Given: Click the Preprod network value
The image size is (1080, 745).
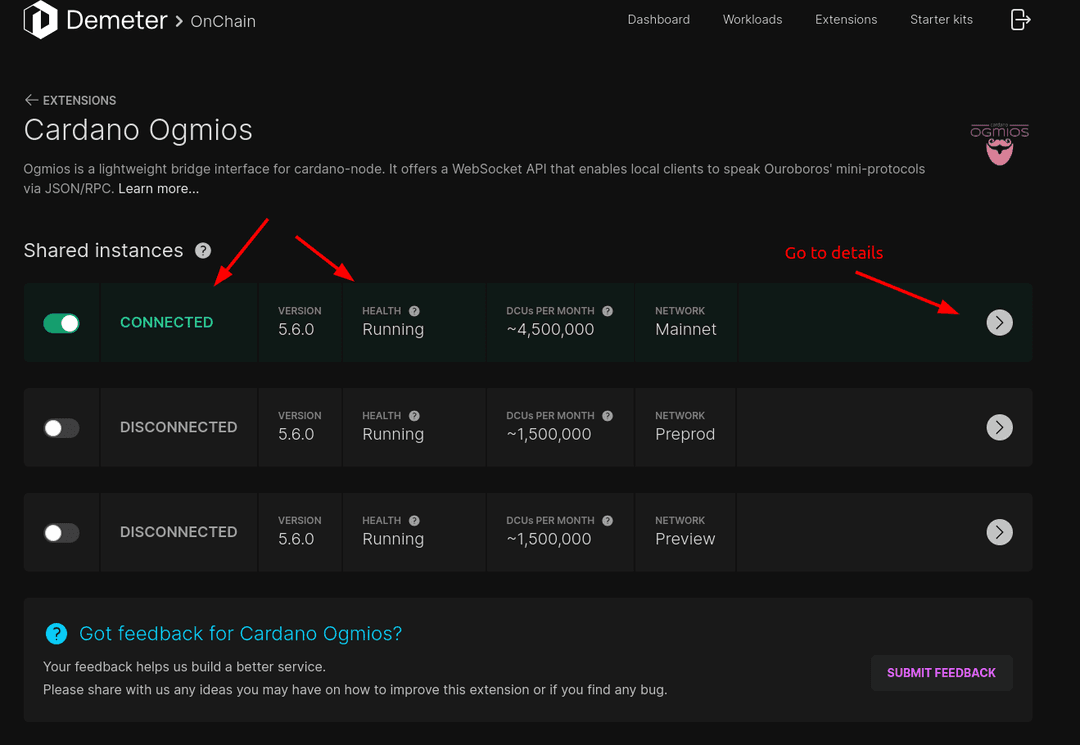Looking at the screenshot, I should [x=685, y=434].
